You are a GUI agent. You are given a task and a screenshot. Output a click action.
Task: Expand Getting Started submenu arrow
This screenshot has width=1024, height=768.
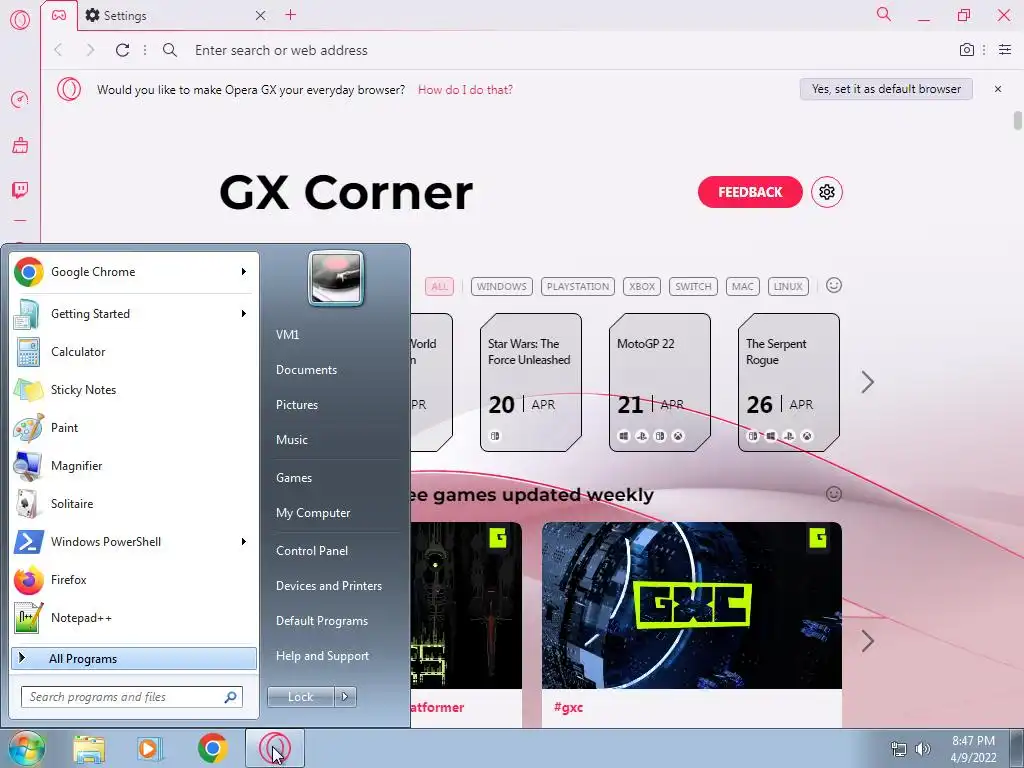point(244,314)
